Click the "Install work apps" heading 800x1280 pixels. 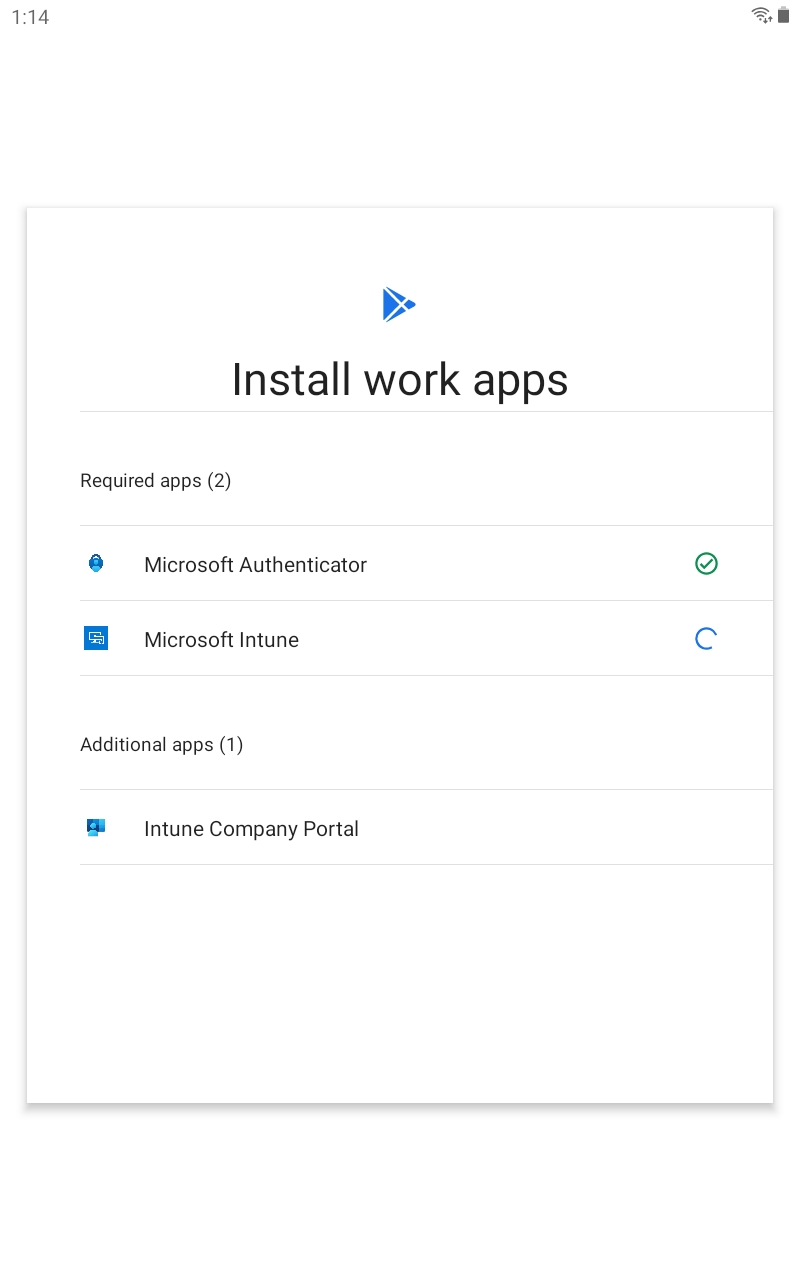click(x=400, y=380)
